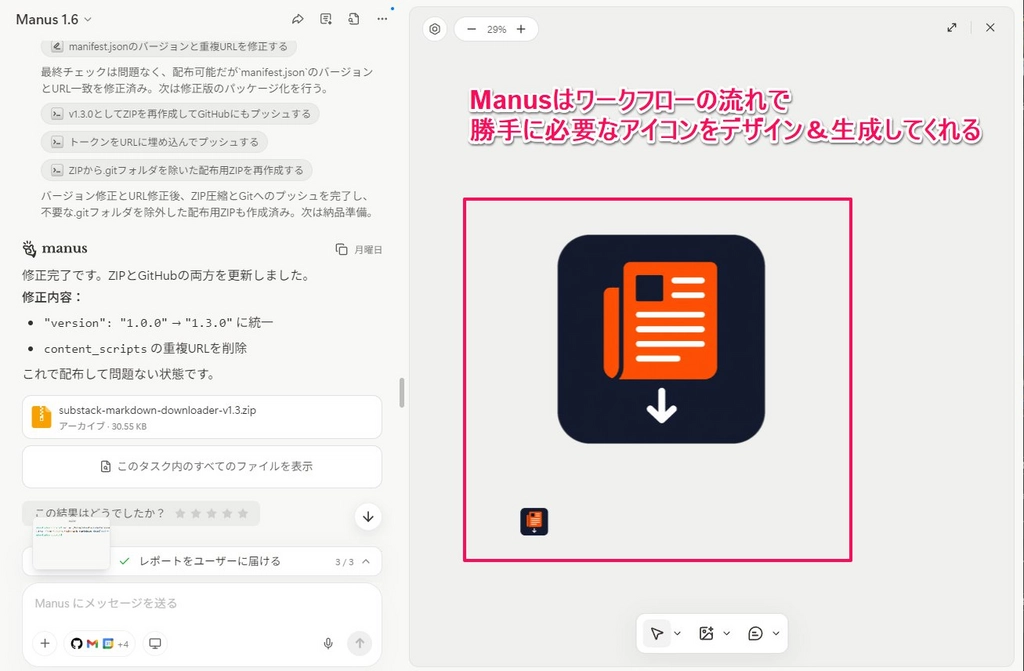
Task: Click the plus attach button in message box
Action: pos(45,644)
